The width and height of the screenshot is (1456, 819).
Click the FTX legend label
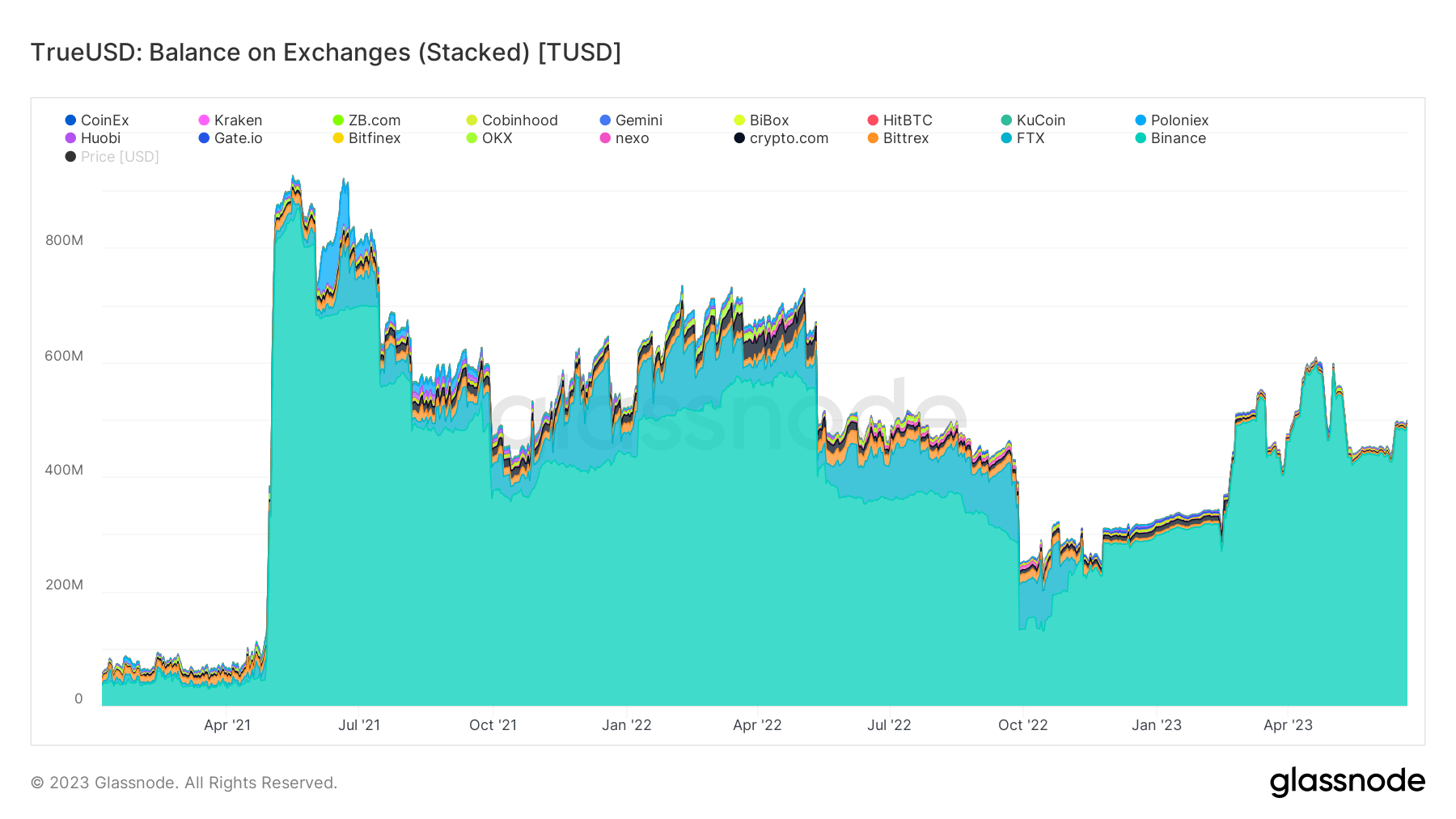point(1031,138)
